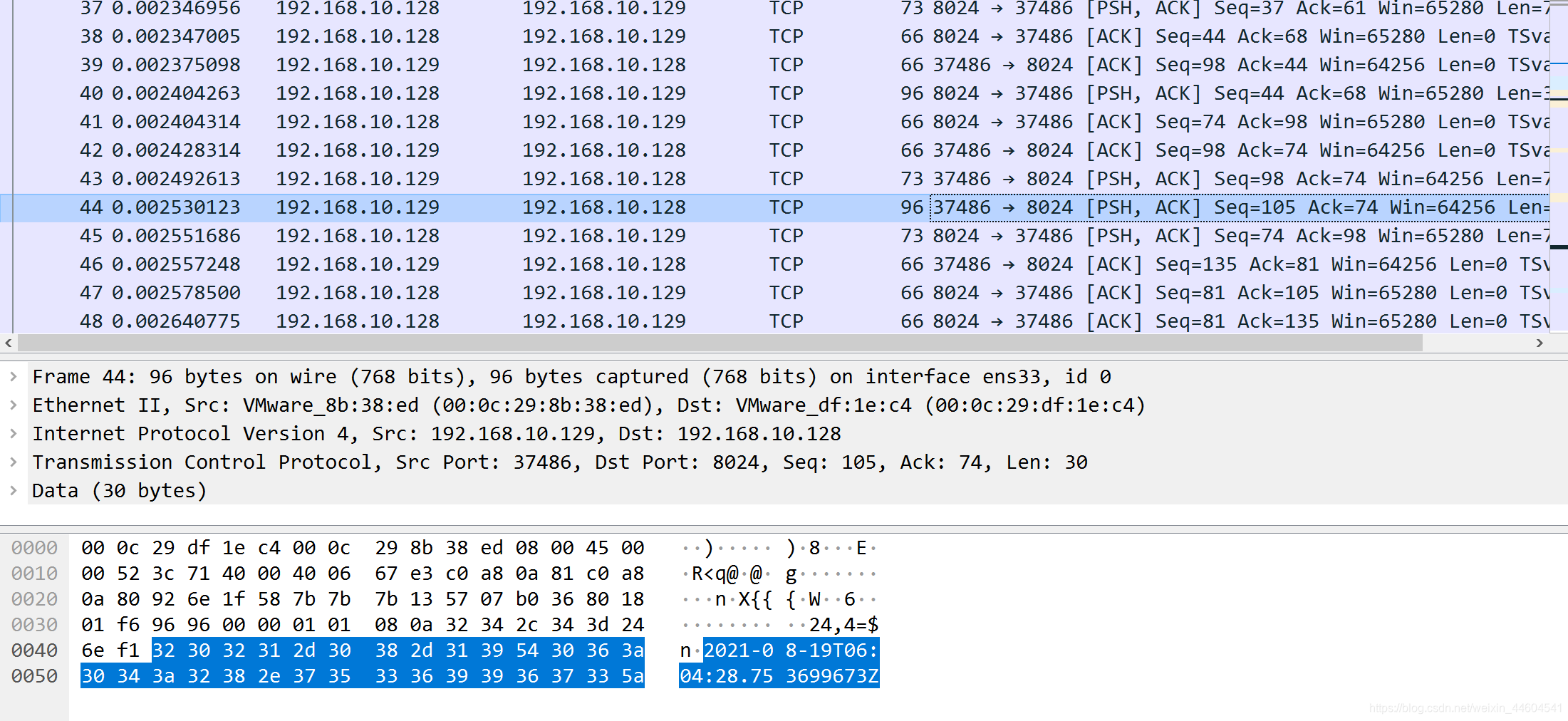Click hex offset 0050 label
The height and width of the screenshot is (721, 1568).
click(x=34, y=676)
